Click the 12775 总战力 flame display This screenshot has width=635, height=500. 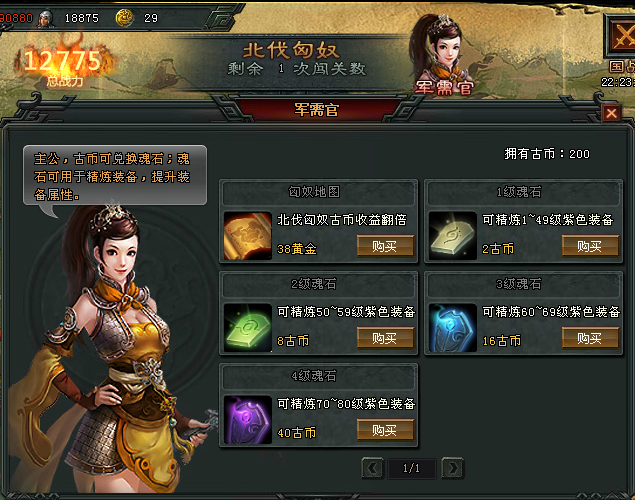coord(63,65)
